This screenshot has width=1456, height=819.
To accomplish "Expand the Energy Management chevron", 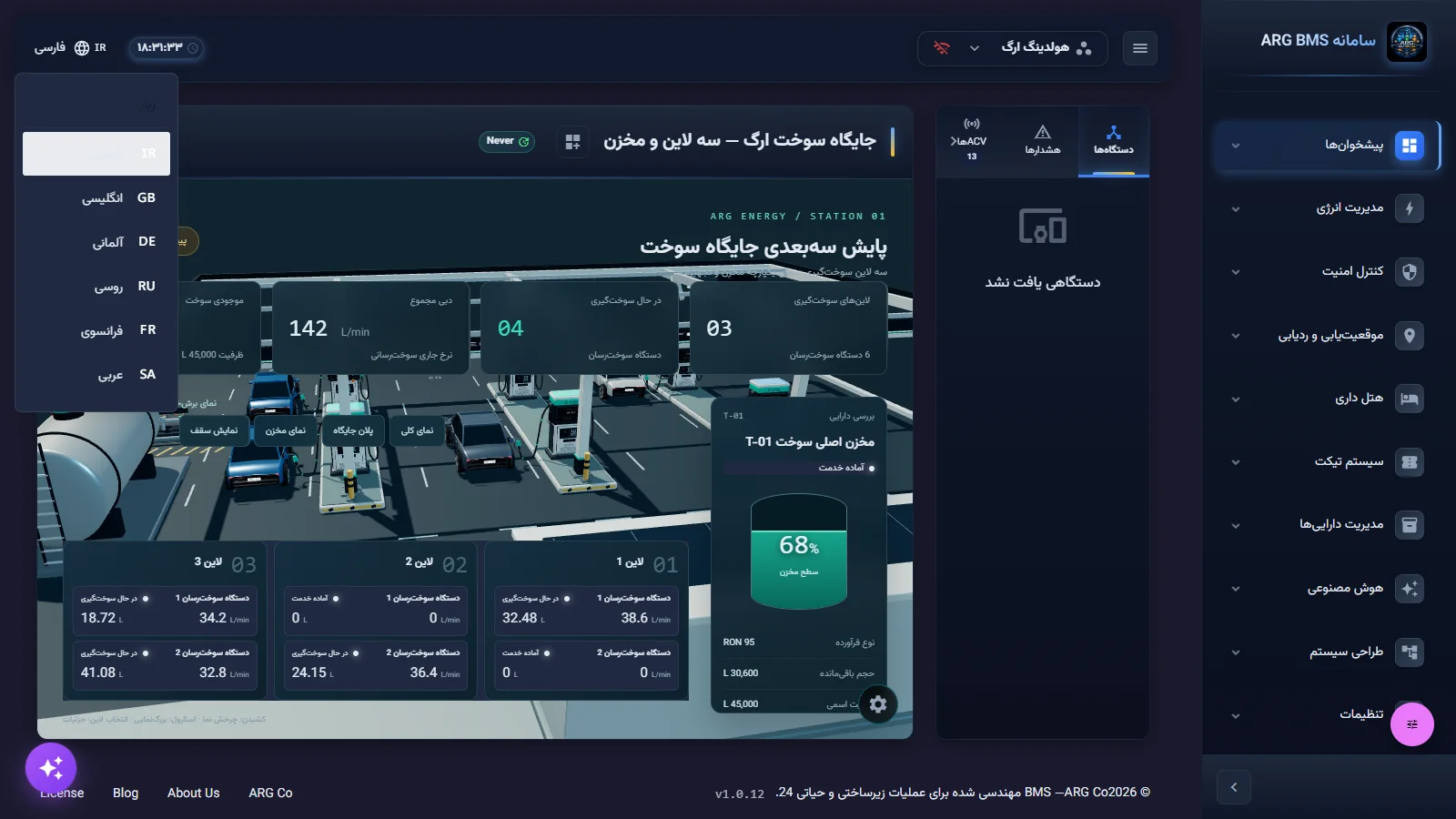I will [1236, 209].
